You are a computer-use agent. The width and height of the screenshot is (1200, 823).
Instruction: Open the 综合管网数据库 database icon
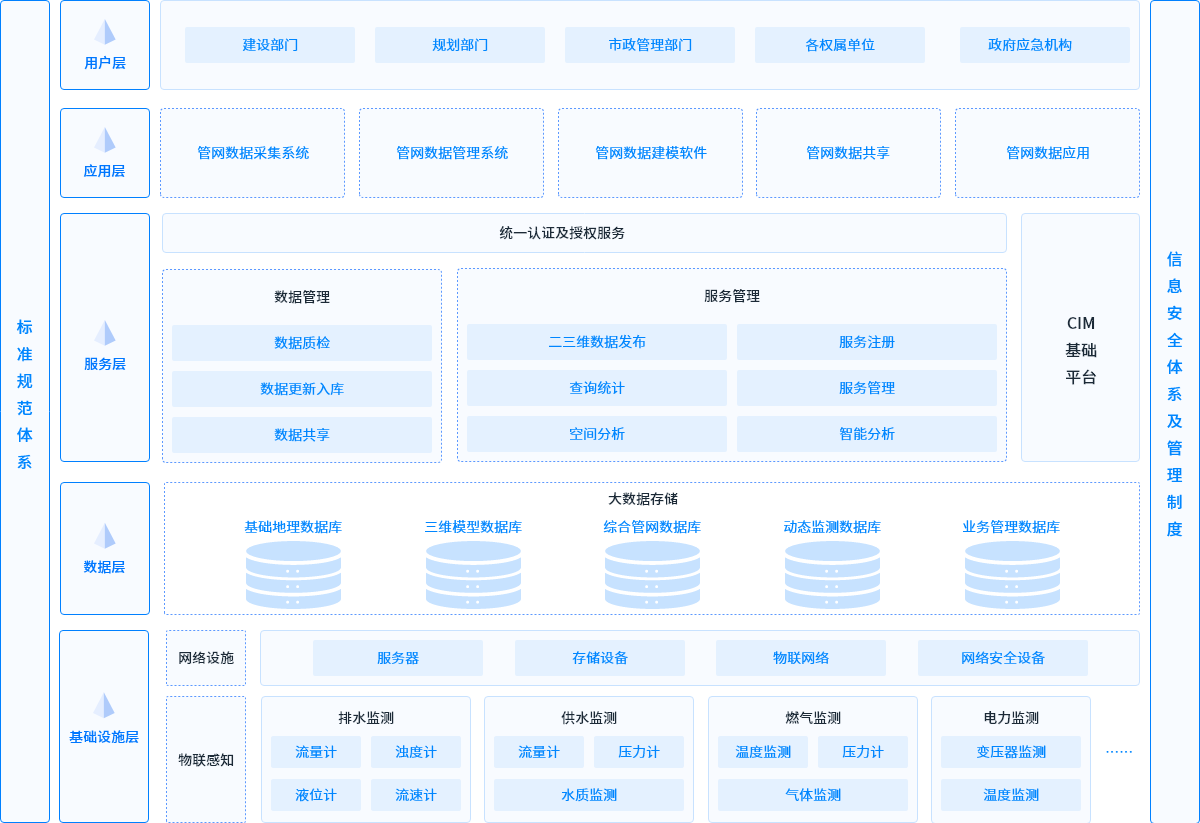click(x=652, y=575)
